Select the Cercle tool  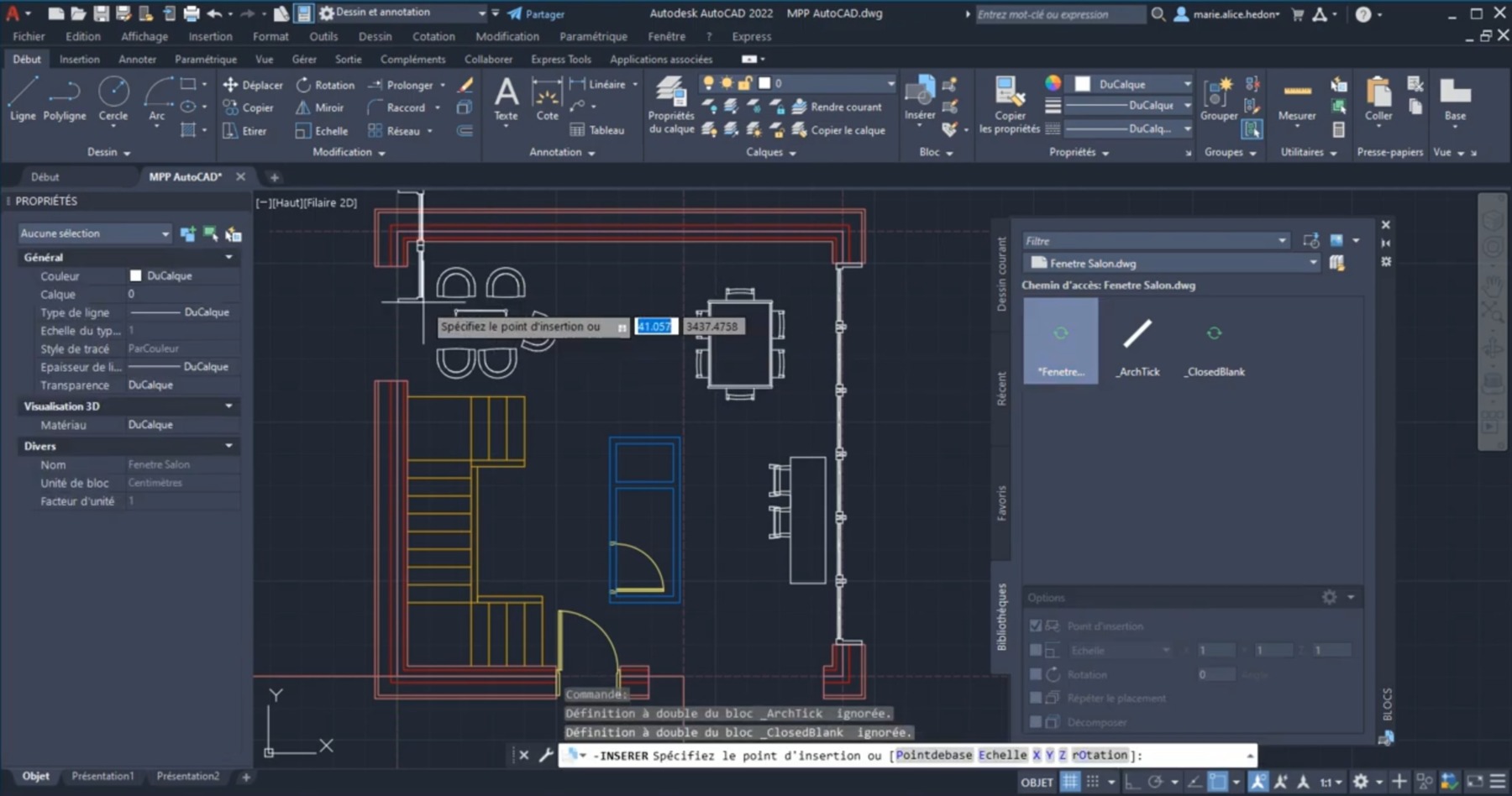click(x=113, y=99)
